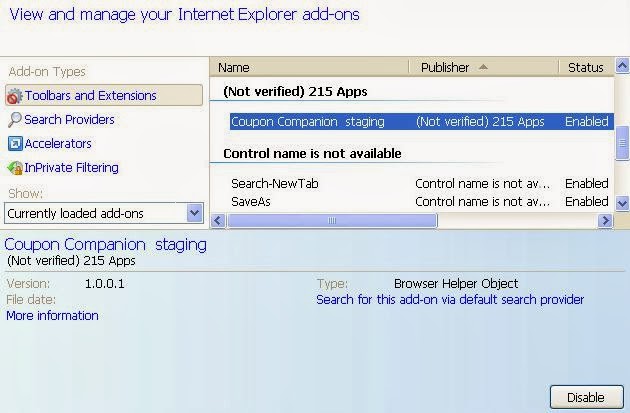Screen dimensions: 630x413
Task: Open the Accelerators add-on type
Action: [58, 144]
